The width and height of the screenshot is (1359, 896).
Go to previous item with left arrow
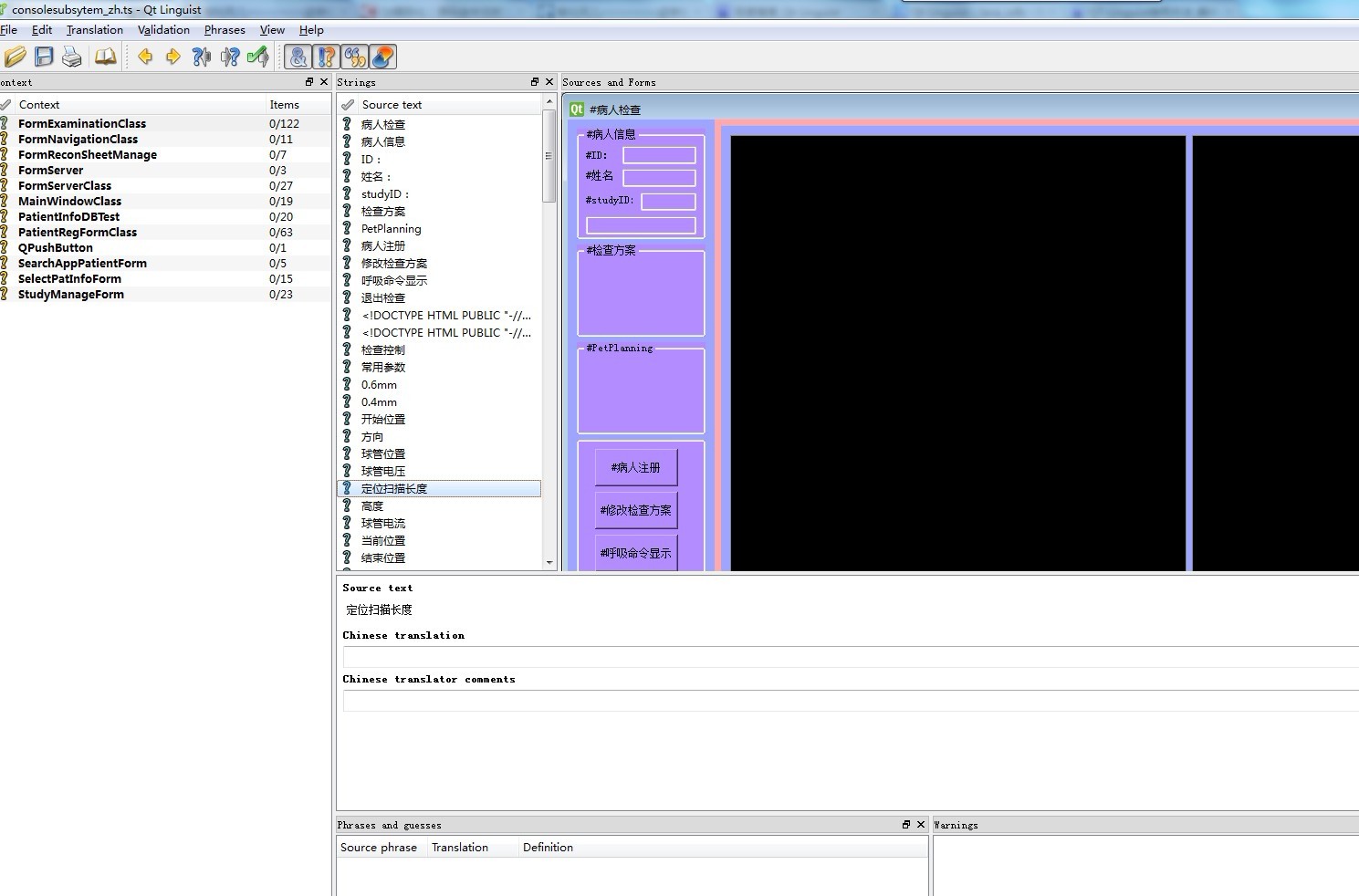coord(145,57)
